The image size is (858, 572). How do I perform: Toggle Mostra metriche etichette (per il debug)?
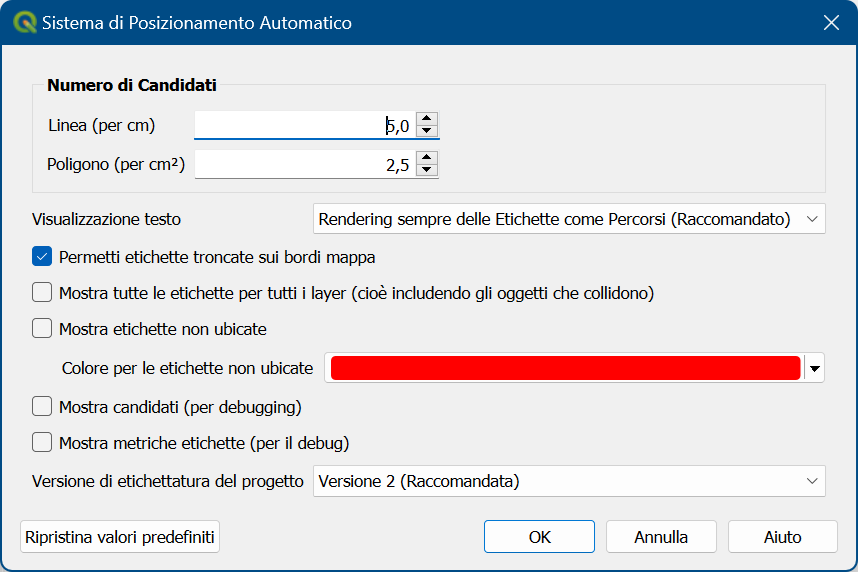tap(42, 442)
